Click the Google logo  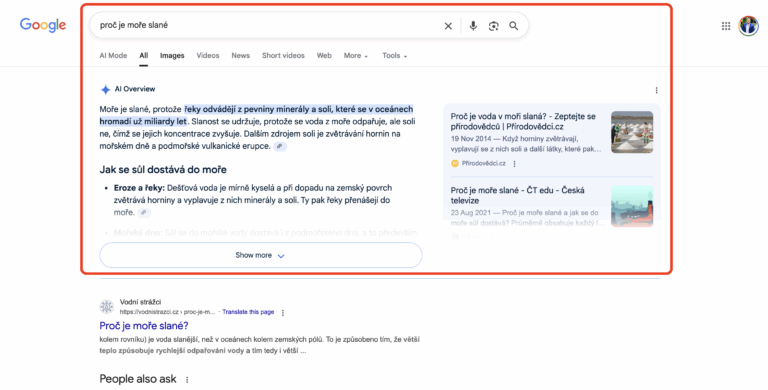(x=43, y=25)
